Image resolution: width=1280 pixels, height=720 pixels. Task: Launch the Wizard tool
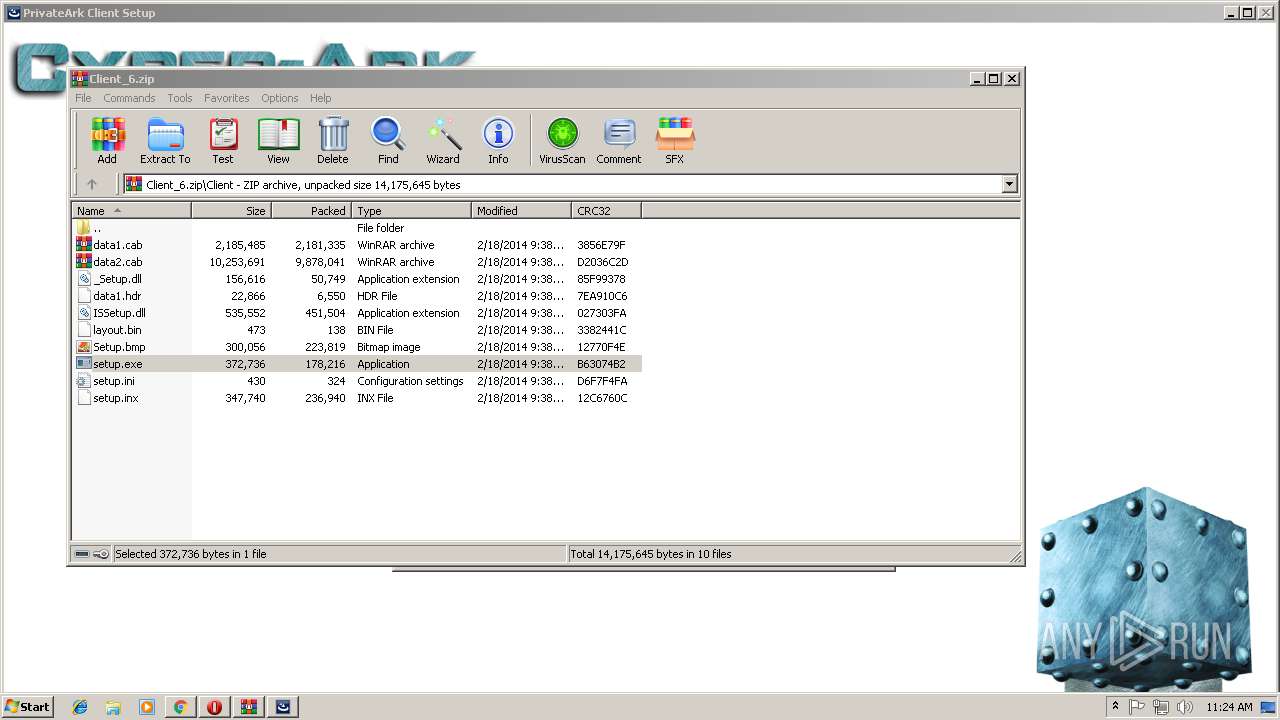pos(443,140)
